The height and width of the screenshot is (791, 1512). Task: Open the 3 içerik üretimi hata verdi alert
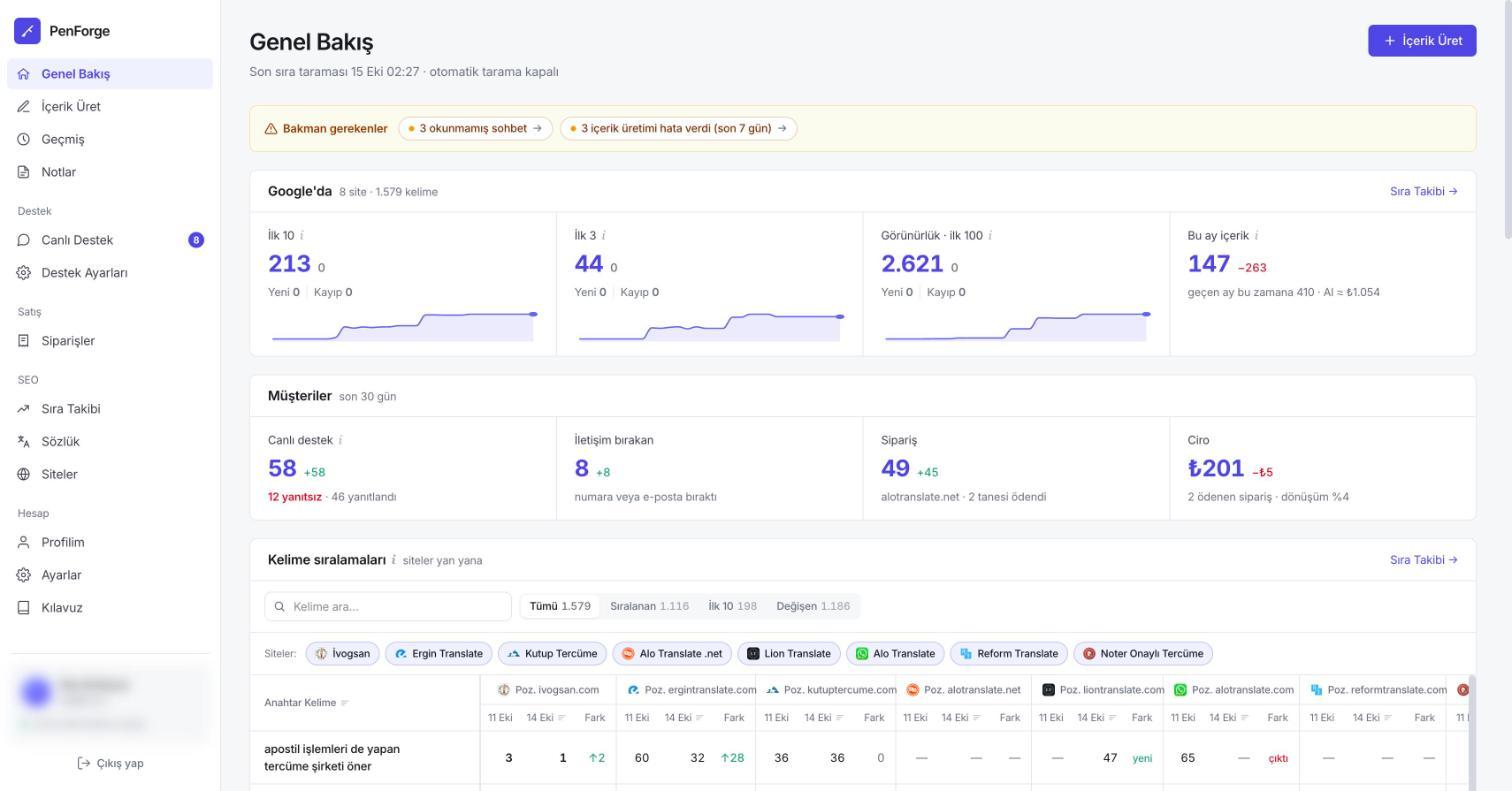coord(678,129)
